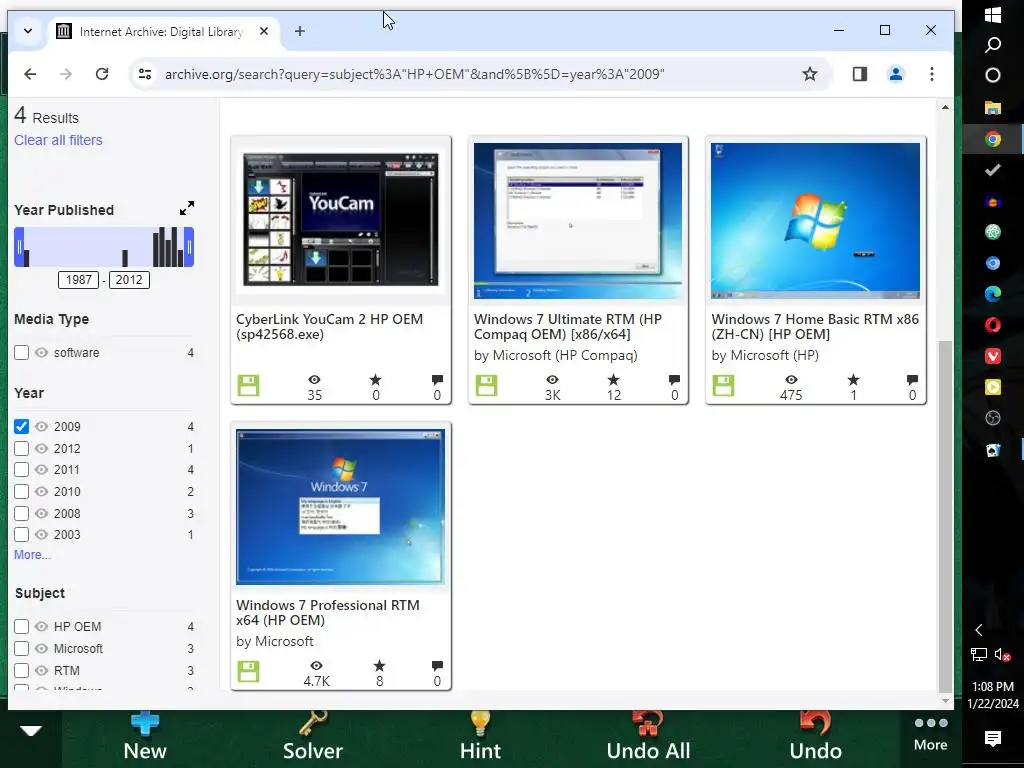
Task: Click the Chrome taskbar icon
Action: pos(993,139)
